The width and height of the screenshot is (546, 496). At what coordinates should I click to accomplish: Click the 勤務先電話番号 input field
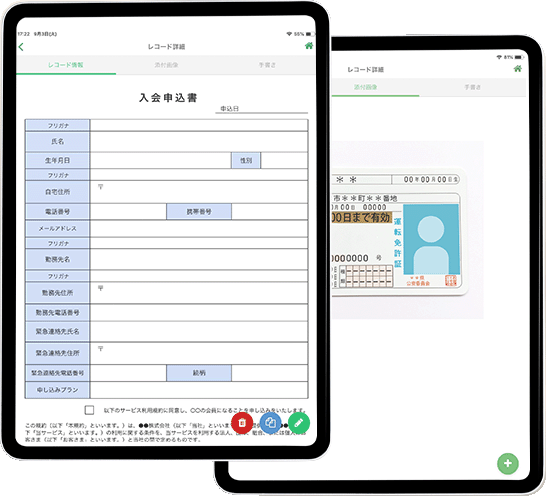[x=199, y=312]
